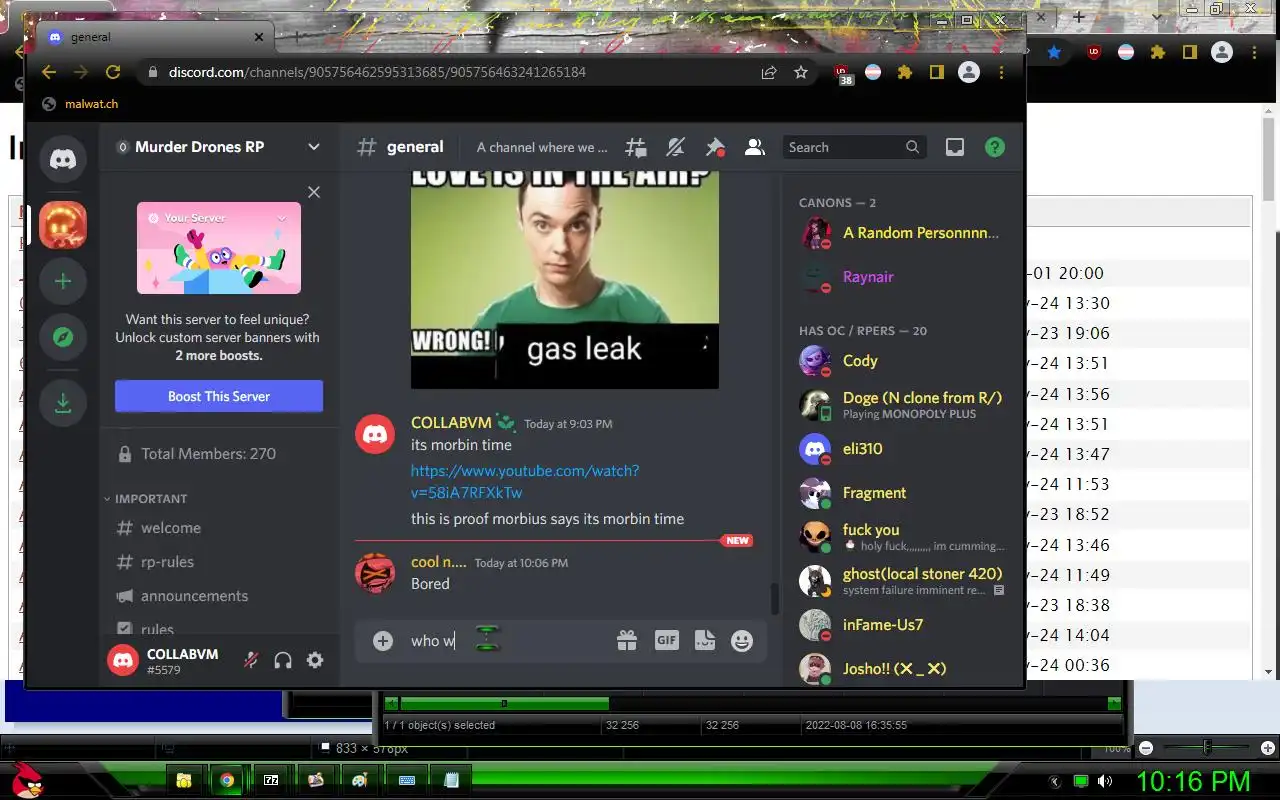Open member Cody in the member list
Screen dimensions: 1280x800
pos(901,361)
